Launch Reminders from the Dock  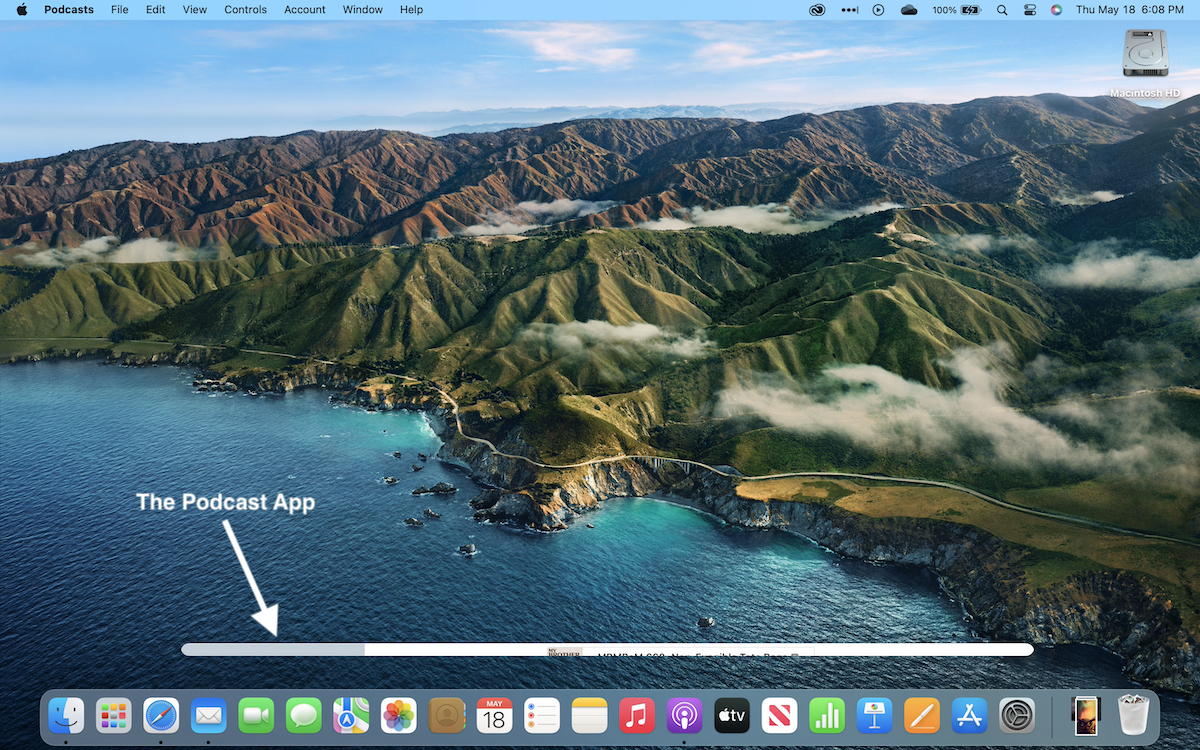click(x=541, y=716)
